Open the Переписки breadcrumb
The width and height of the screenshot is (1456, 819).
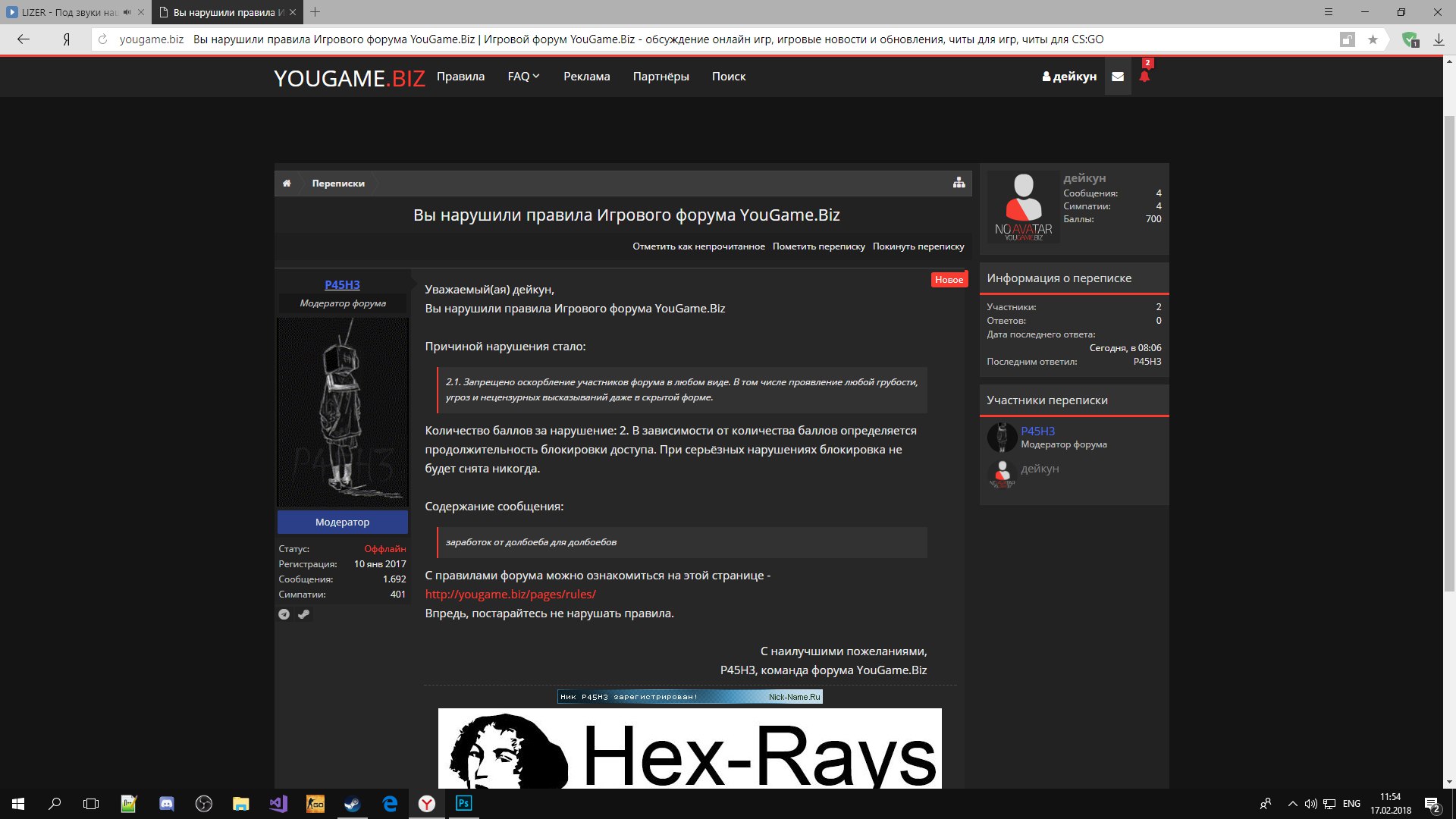[x=338, y=183]
